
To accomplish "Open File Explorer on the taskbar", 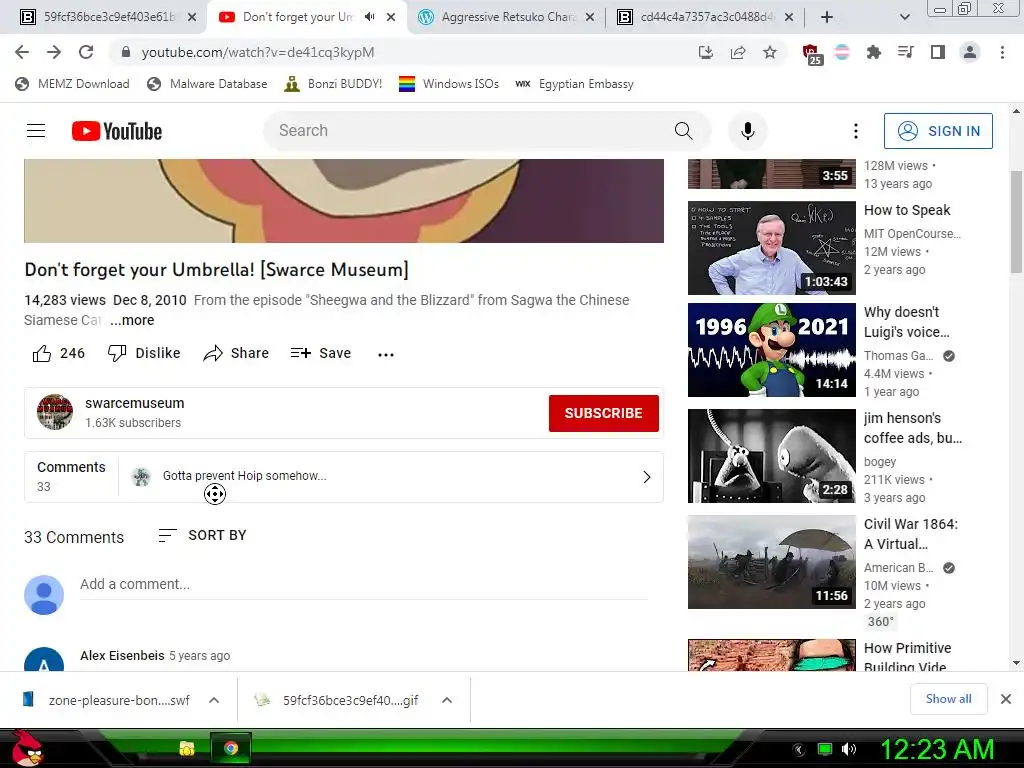I will click(187, 748).
